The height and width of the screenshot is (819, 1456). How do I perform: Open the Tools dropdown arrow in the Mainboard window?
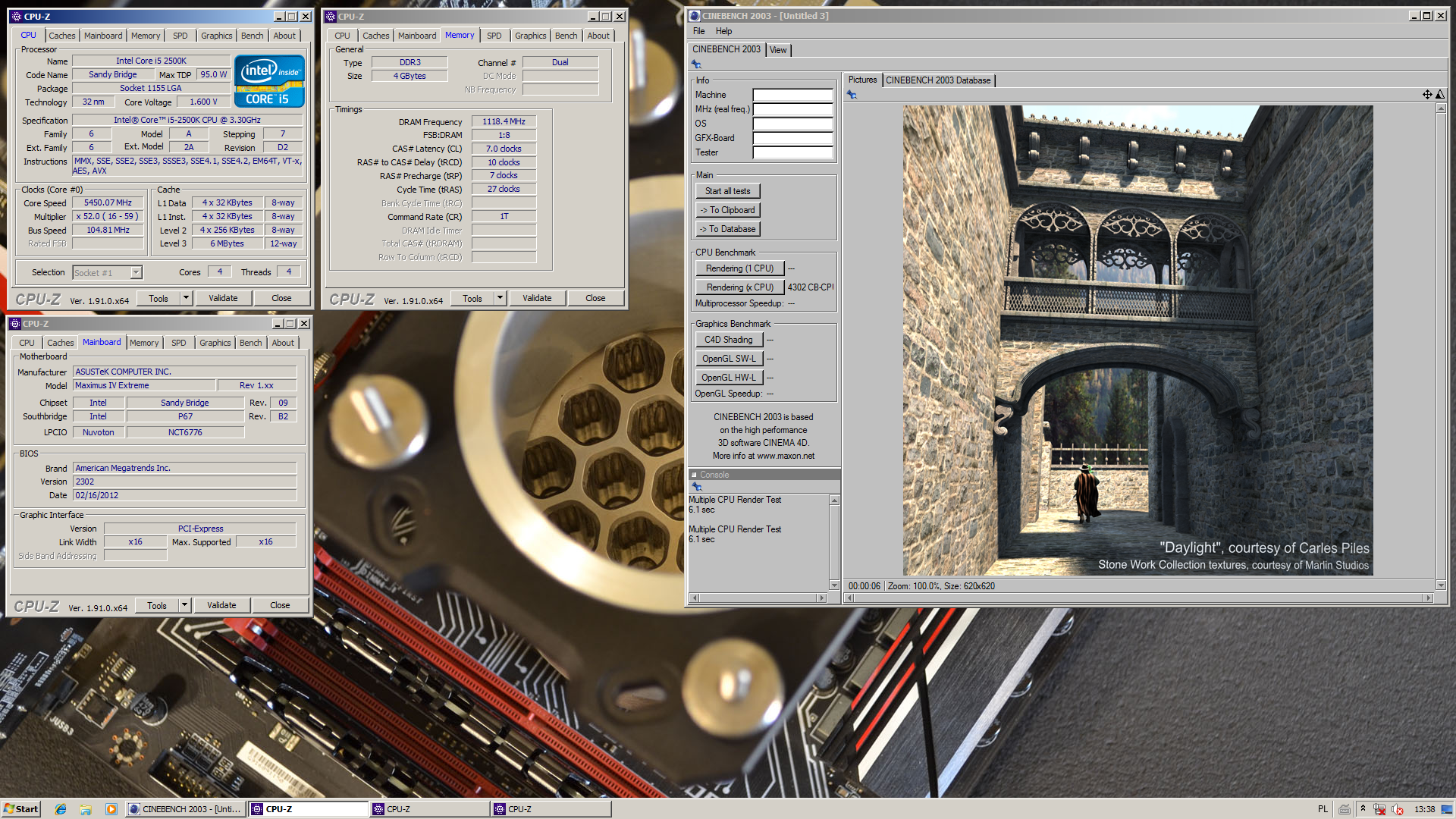[184, 605]
